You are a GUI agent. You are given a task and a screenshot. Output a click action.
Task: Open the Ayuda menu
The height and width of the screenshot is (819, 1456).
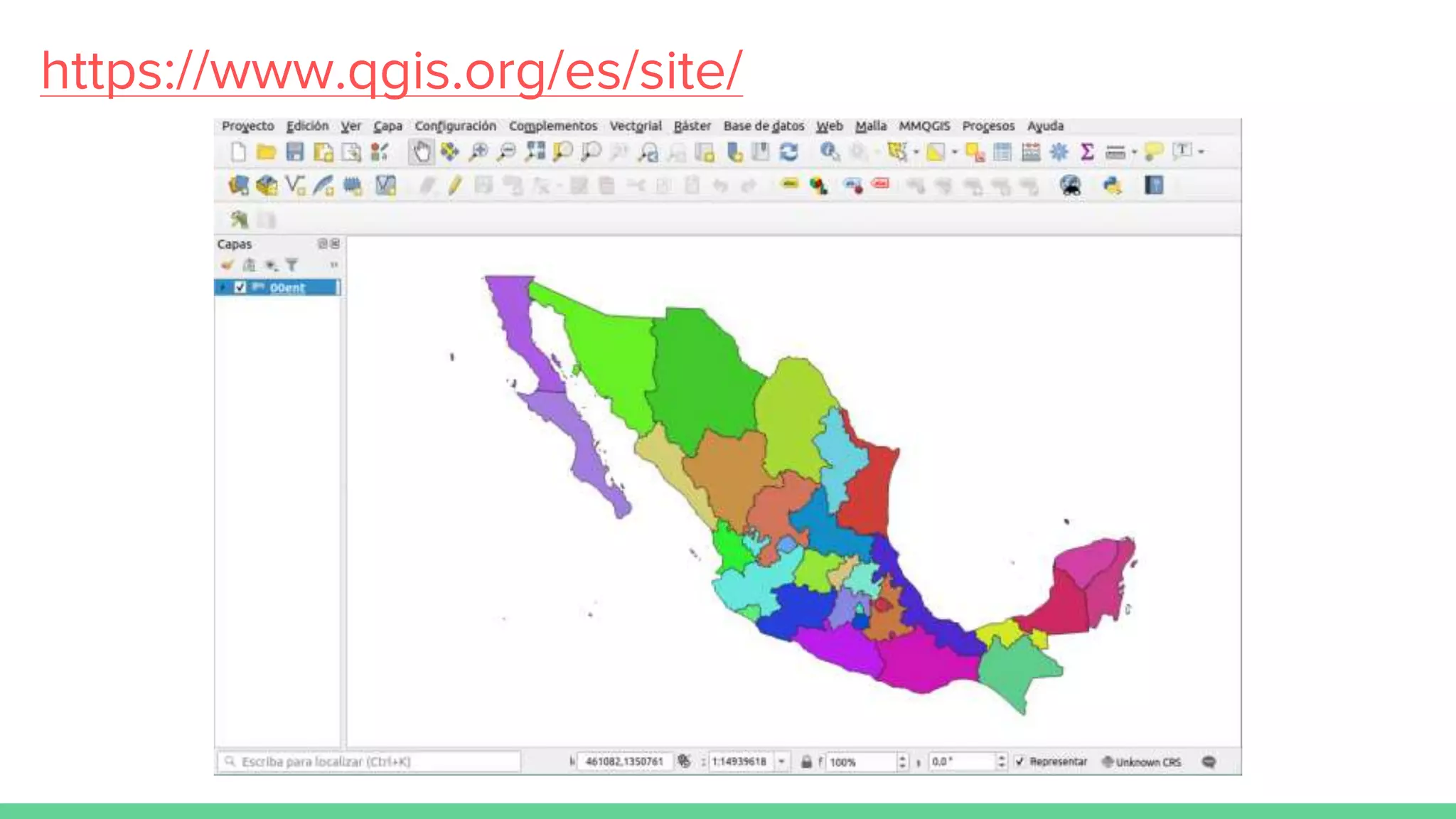point(1045,126)
